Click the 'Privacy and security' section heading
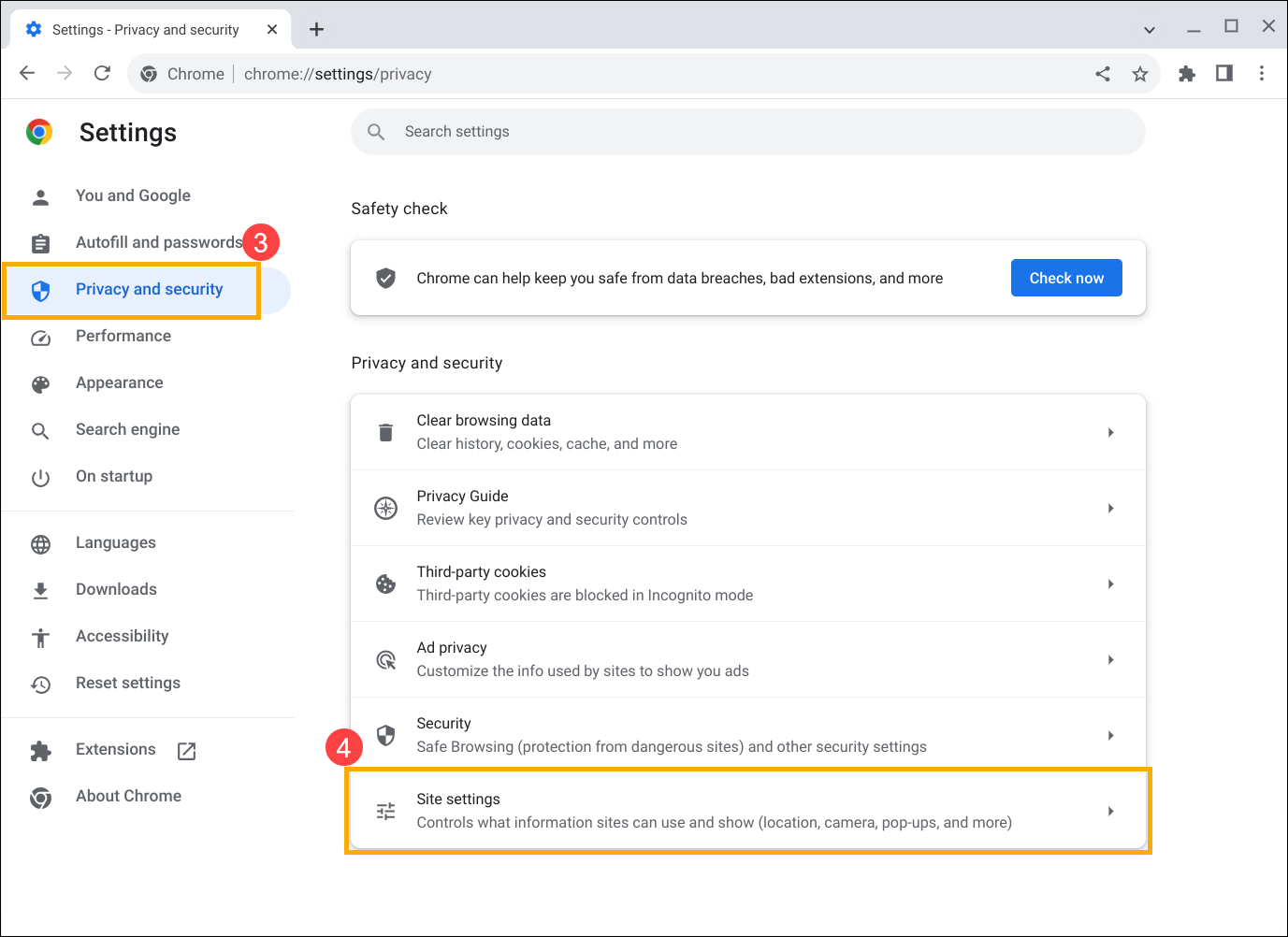This screenshot has height=937, width=1288. coord(427,363)
